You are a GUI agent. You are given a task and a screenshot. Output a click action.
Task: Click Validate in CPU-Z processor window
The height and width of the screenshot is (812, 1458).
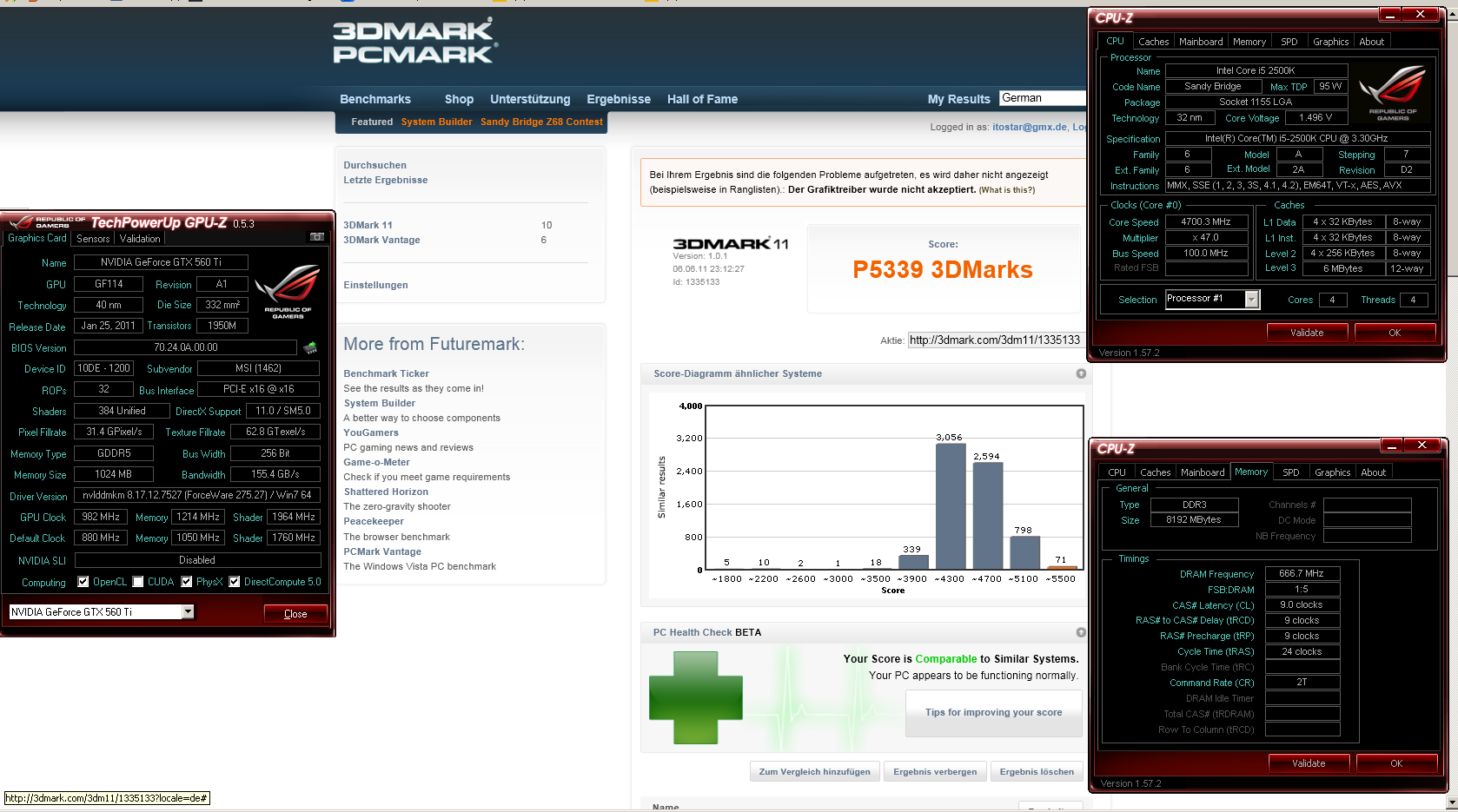(1307, 333)
